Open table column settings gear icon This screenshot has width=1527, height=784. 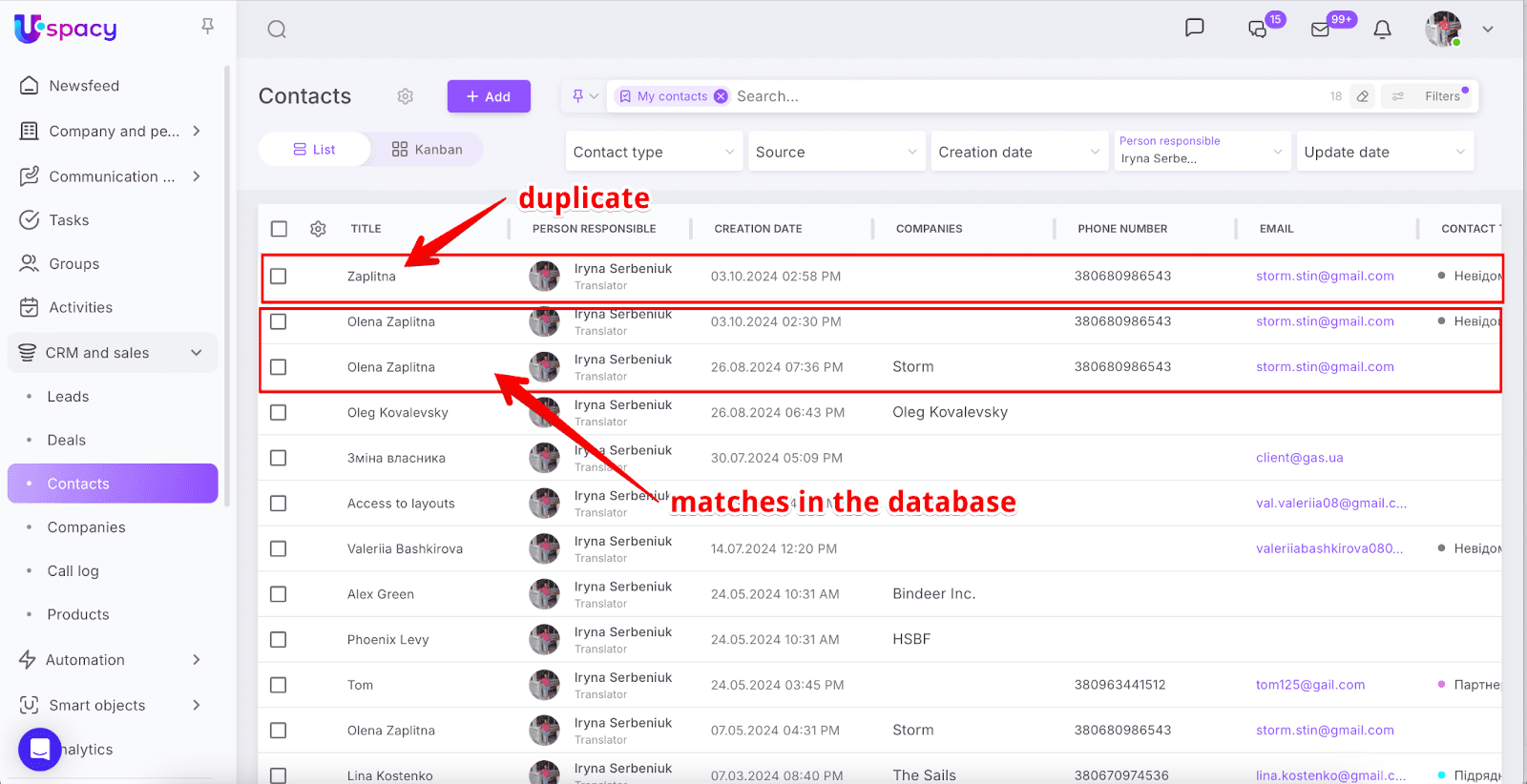pos(318,229)
